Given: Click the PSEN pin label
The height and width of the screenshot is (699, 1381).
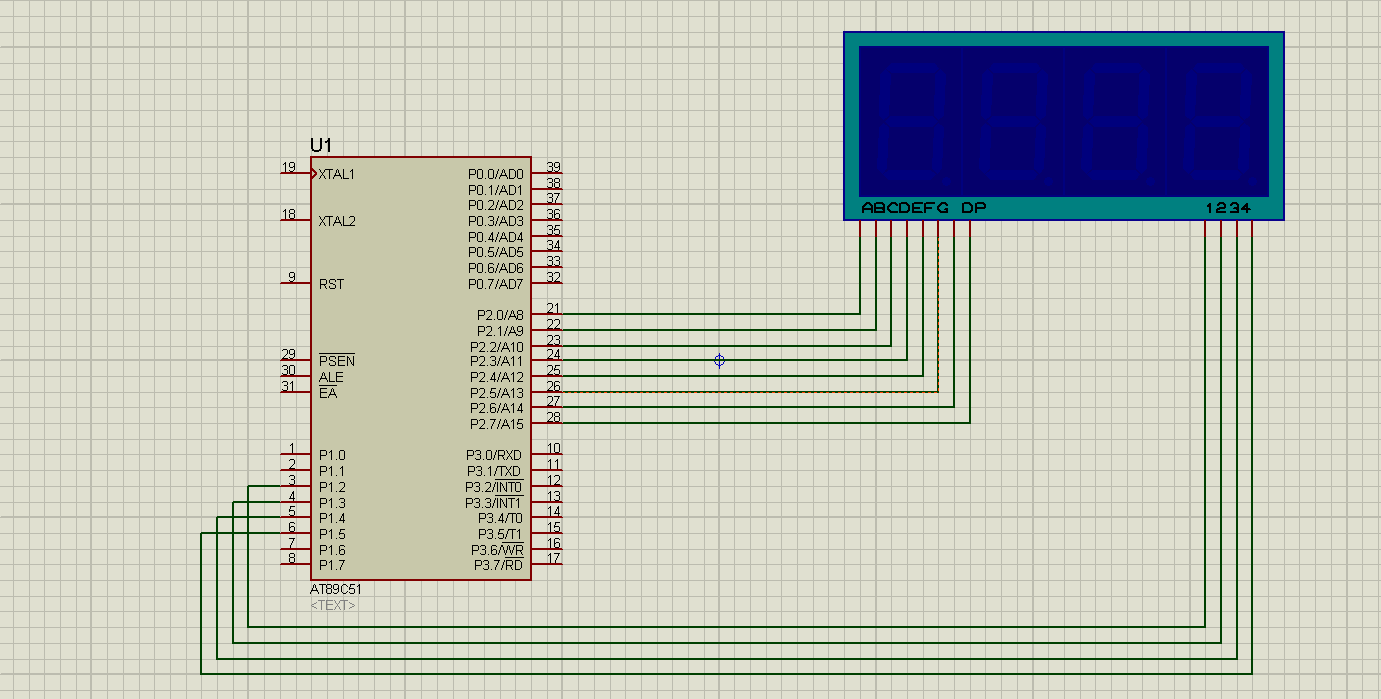Looking at the screenshot, I should click(337, 361).
